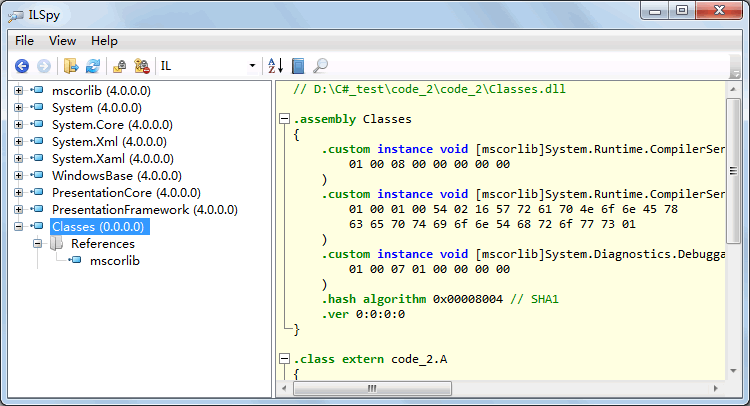Click the horizontal scrollbar thumb
Viewport: 750px width, 406px height.
[372, 388]
